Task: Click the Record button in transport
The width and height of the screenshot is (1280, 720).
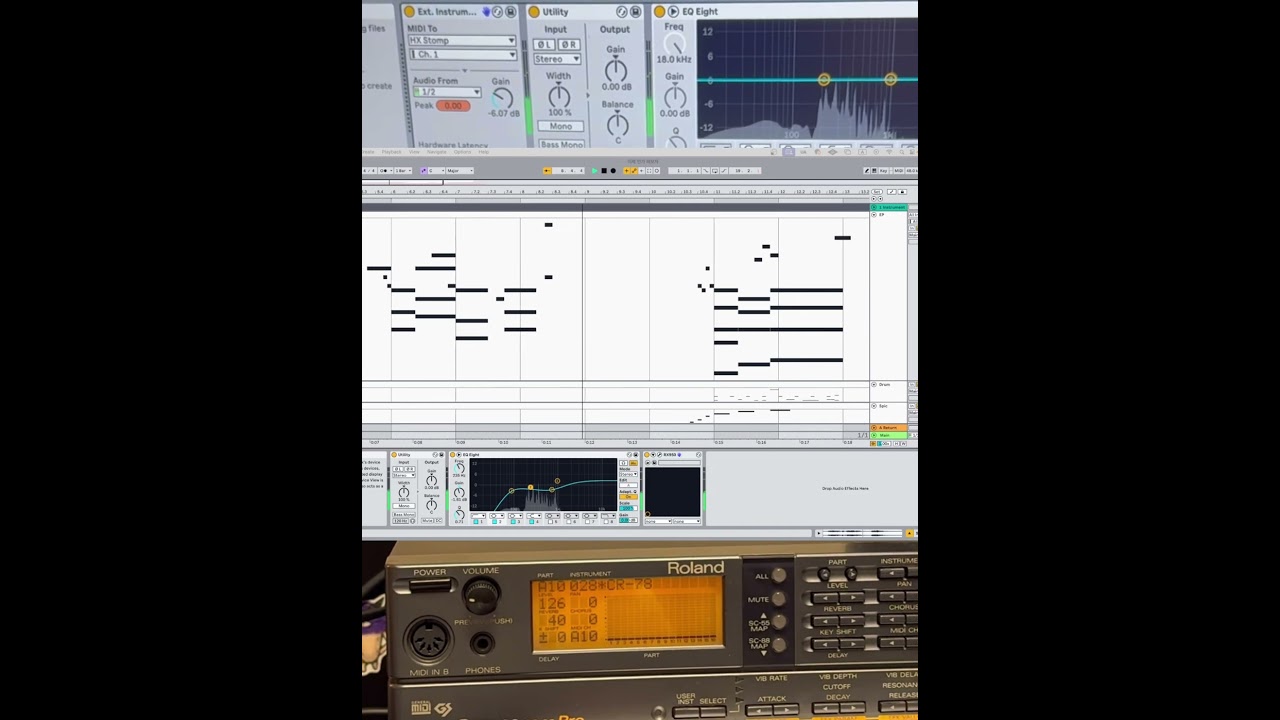Action: (x=613, y=171)
